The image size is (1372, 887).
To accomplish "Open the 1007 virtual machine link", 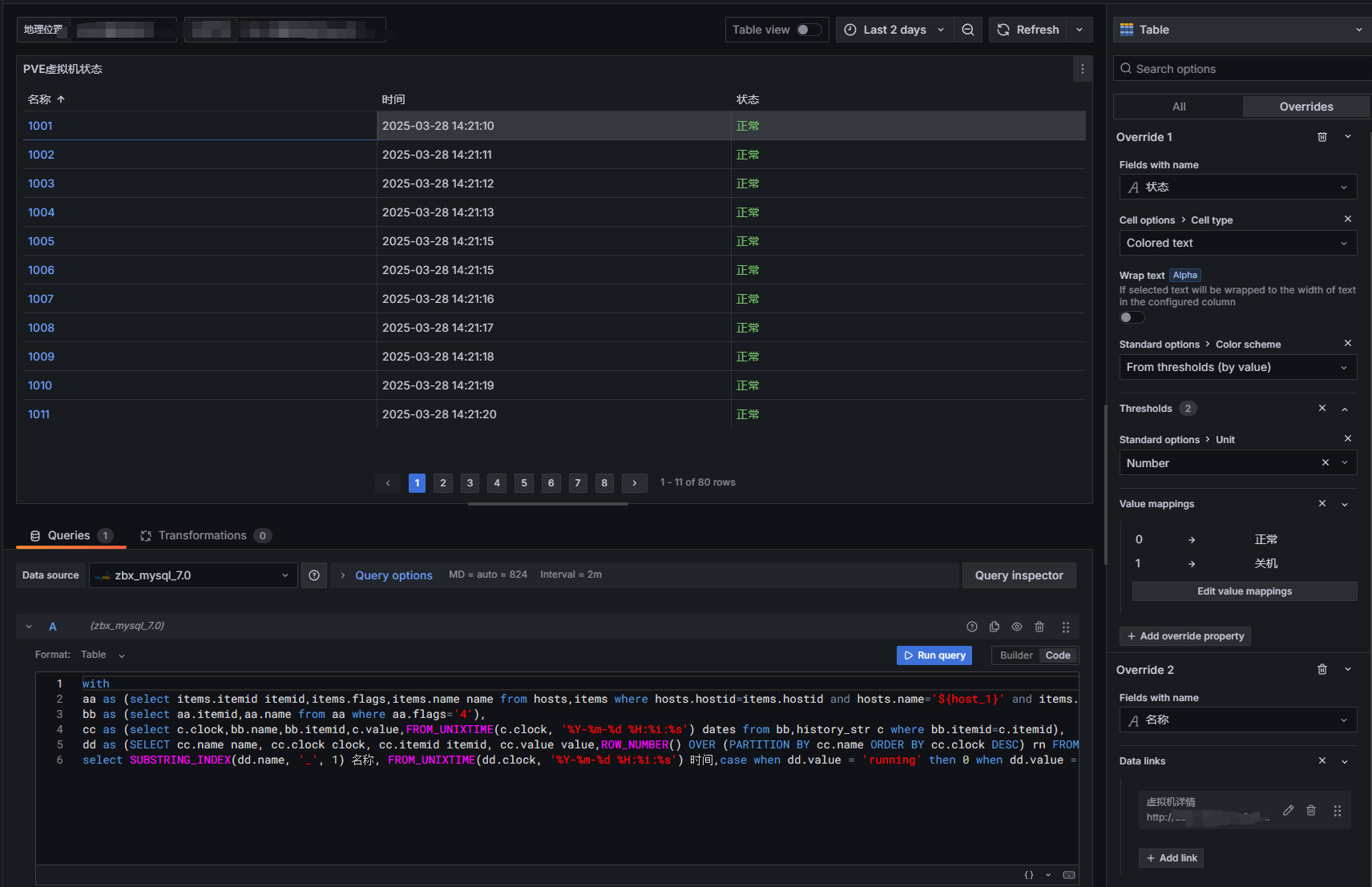I will (x=41, y=299).
